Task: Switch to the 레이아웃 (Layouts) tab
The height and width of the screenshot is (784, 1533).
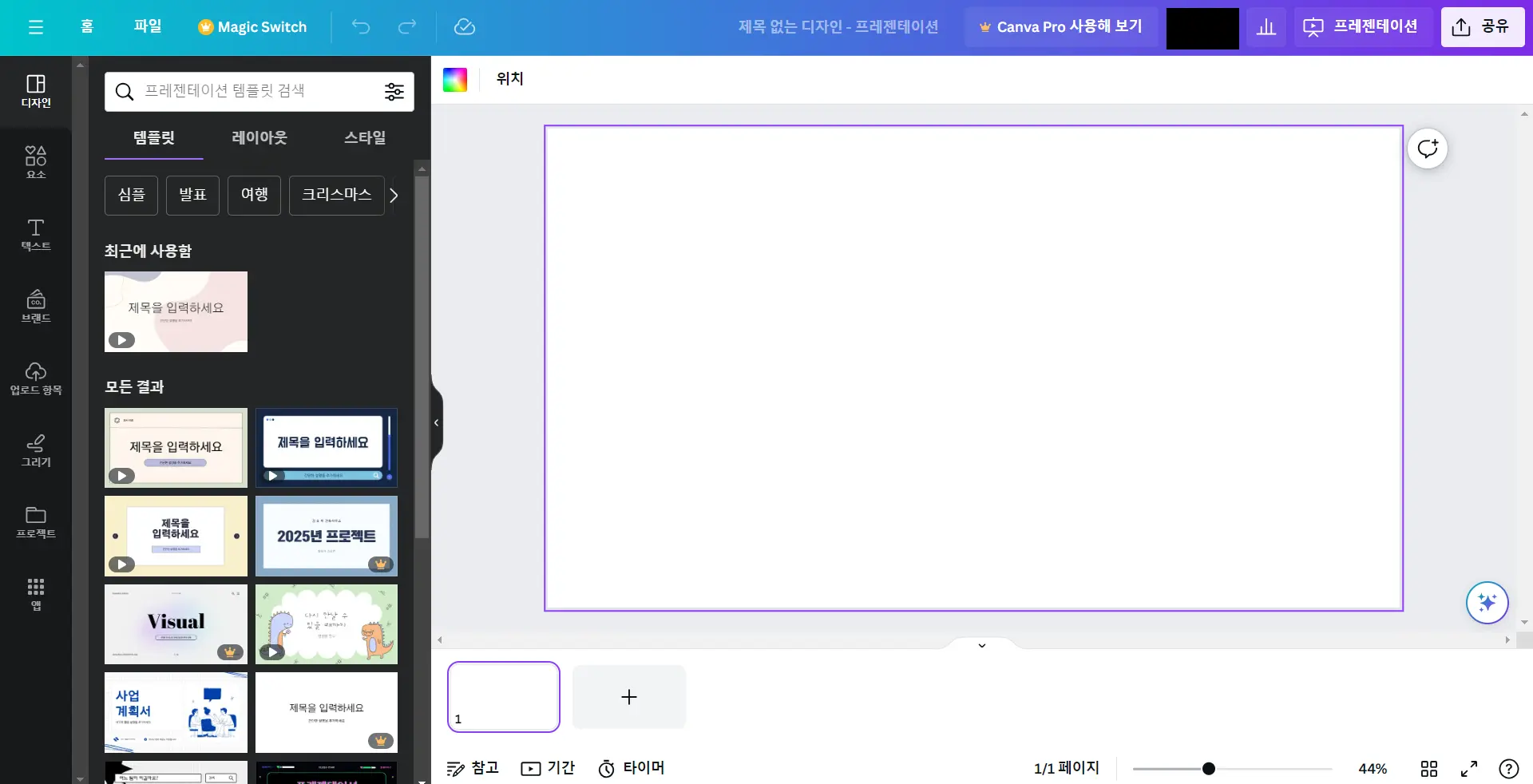Action: coord(258,137)
